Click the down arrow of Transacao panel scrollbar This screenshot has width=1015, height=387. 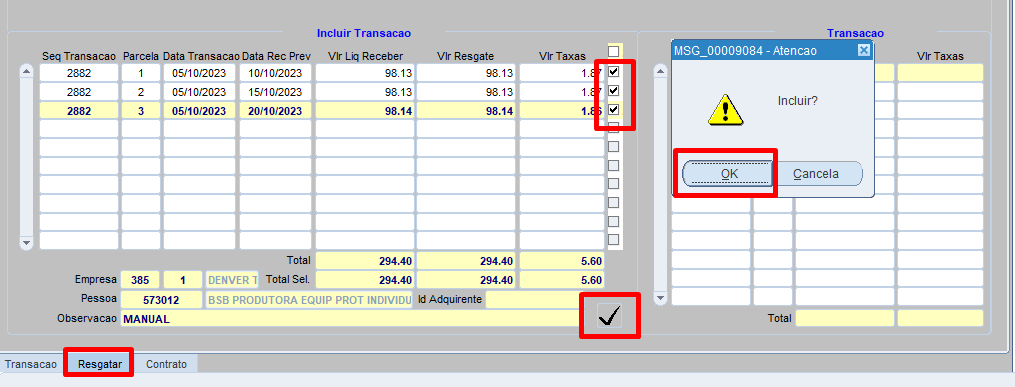click(660, 298)
